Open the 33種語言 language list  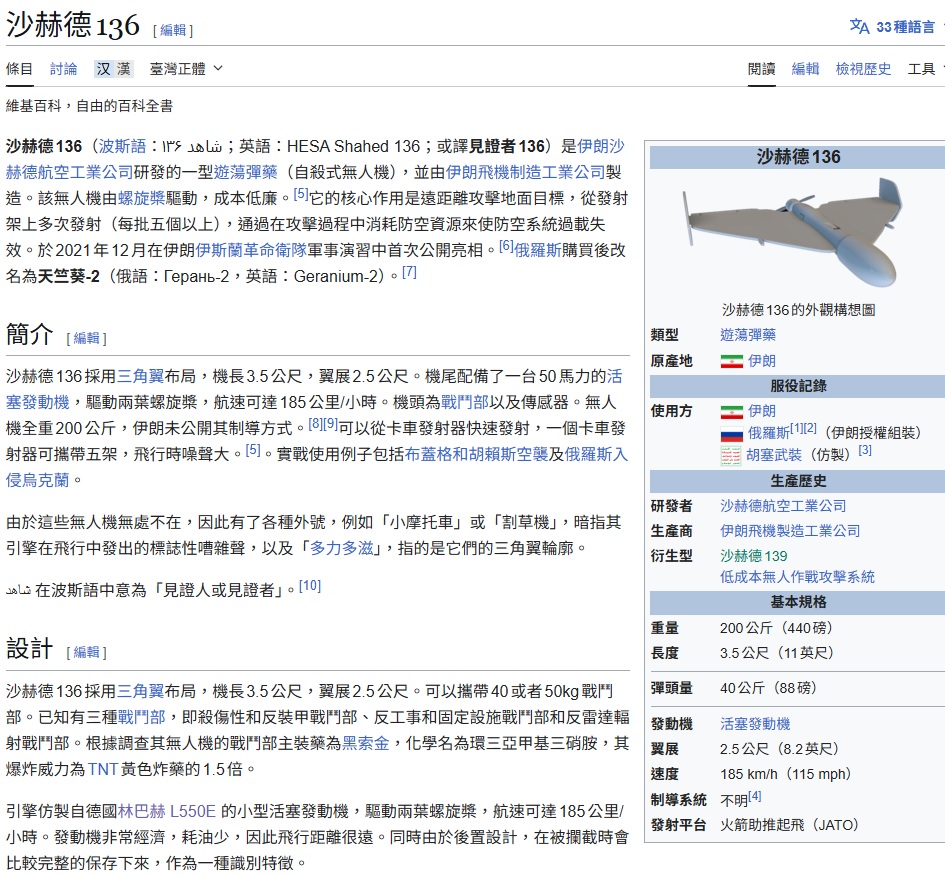pyautogui.click(x=905, y=27)
